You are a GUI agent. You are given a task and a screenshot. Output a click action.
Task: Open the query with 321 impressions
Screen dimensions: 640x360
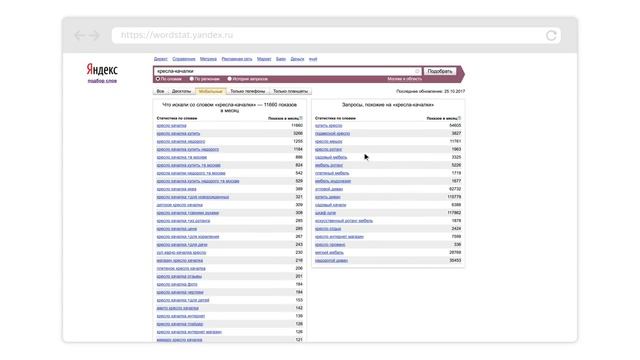click(x=193, y=197)
